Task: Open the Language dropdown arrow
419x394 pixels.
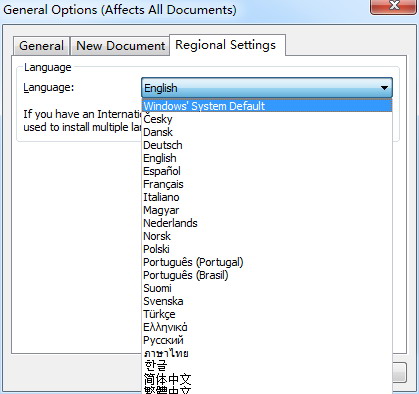Action: point(384,88)
